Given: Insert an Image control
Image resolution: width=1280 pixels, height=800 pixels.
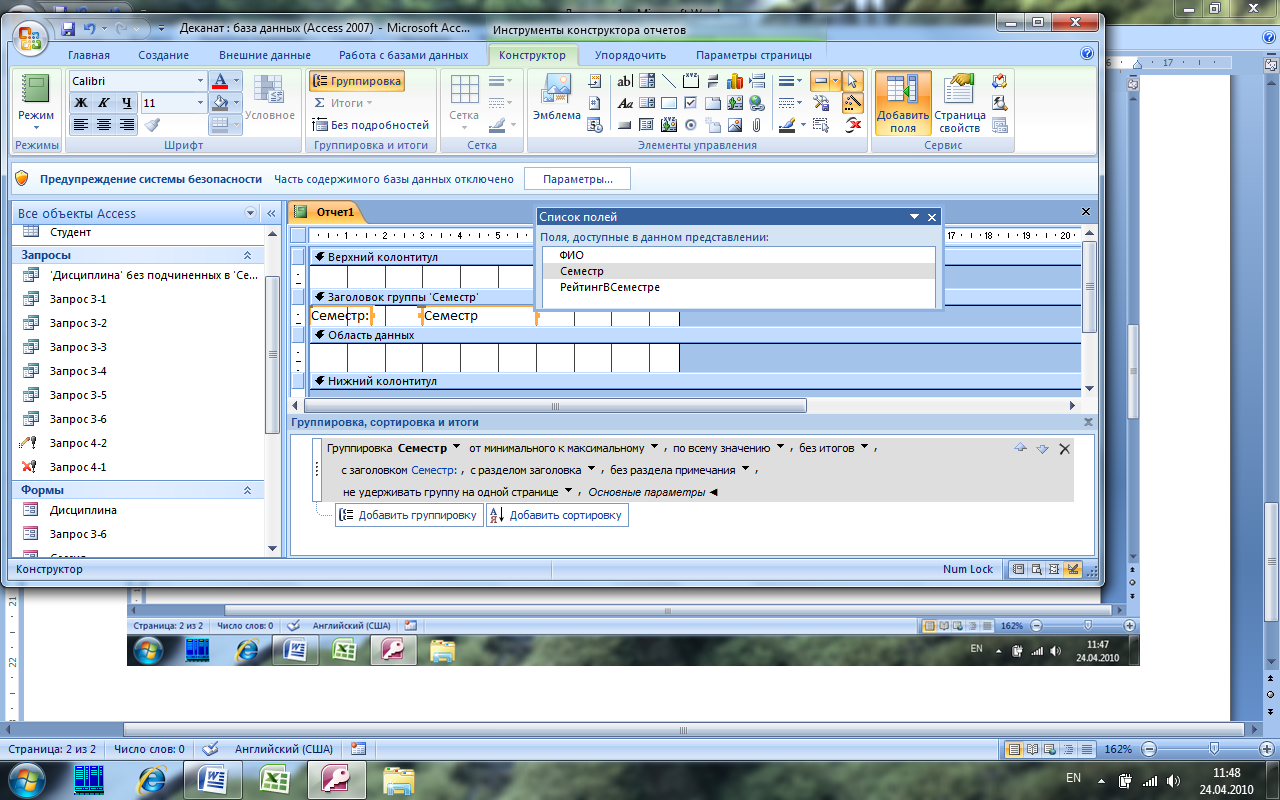Looking at the screenshot, I should point(734,125).
